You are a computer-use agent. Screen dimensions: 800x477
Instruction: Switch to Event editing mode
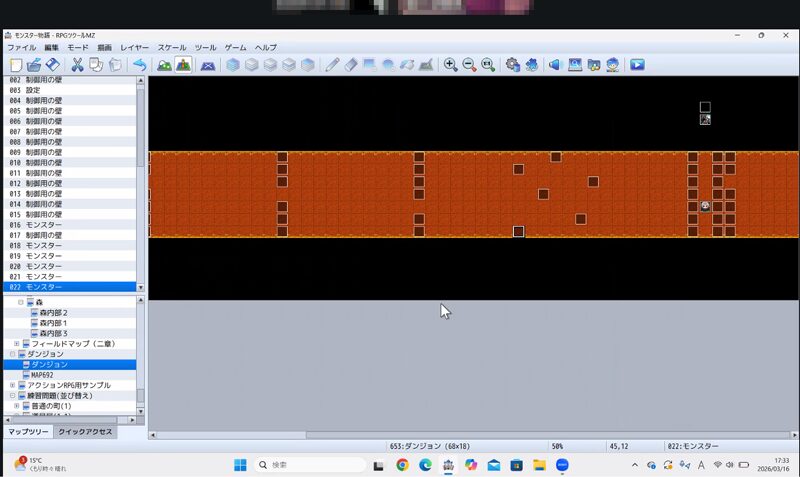[183, 65]
